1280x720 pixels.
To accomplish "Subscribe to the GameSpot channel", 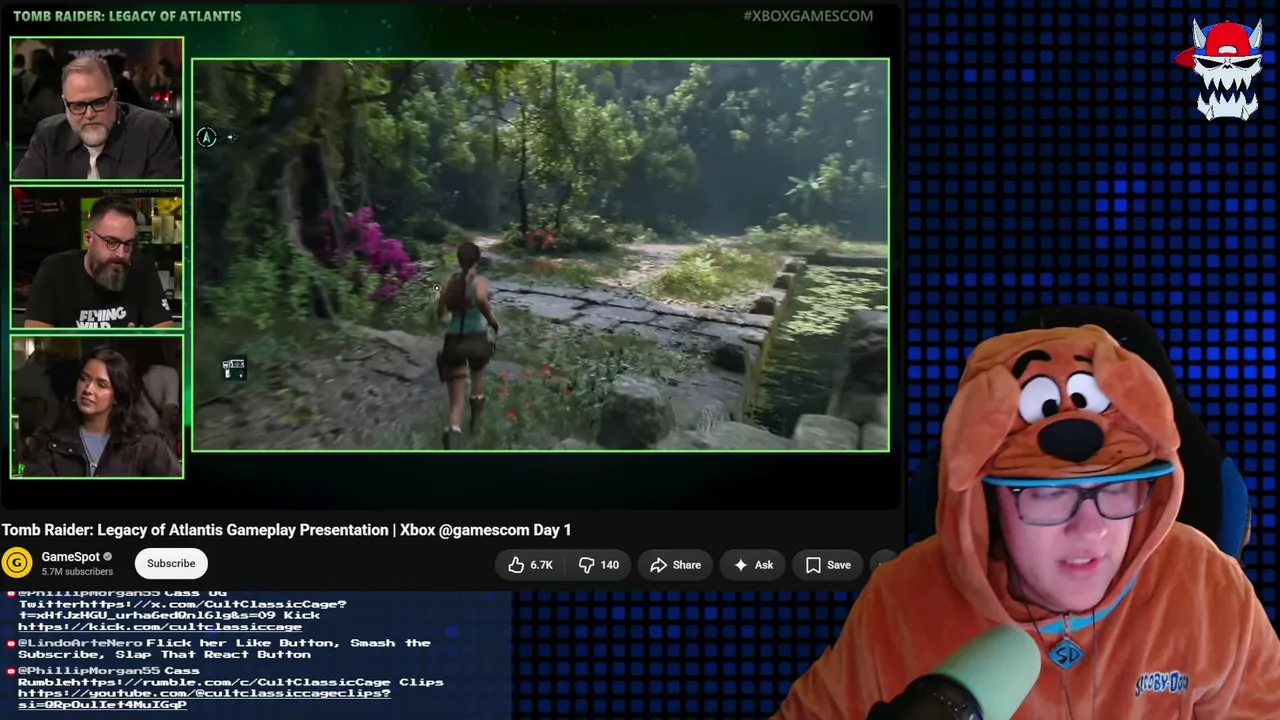I will point(171,563).
